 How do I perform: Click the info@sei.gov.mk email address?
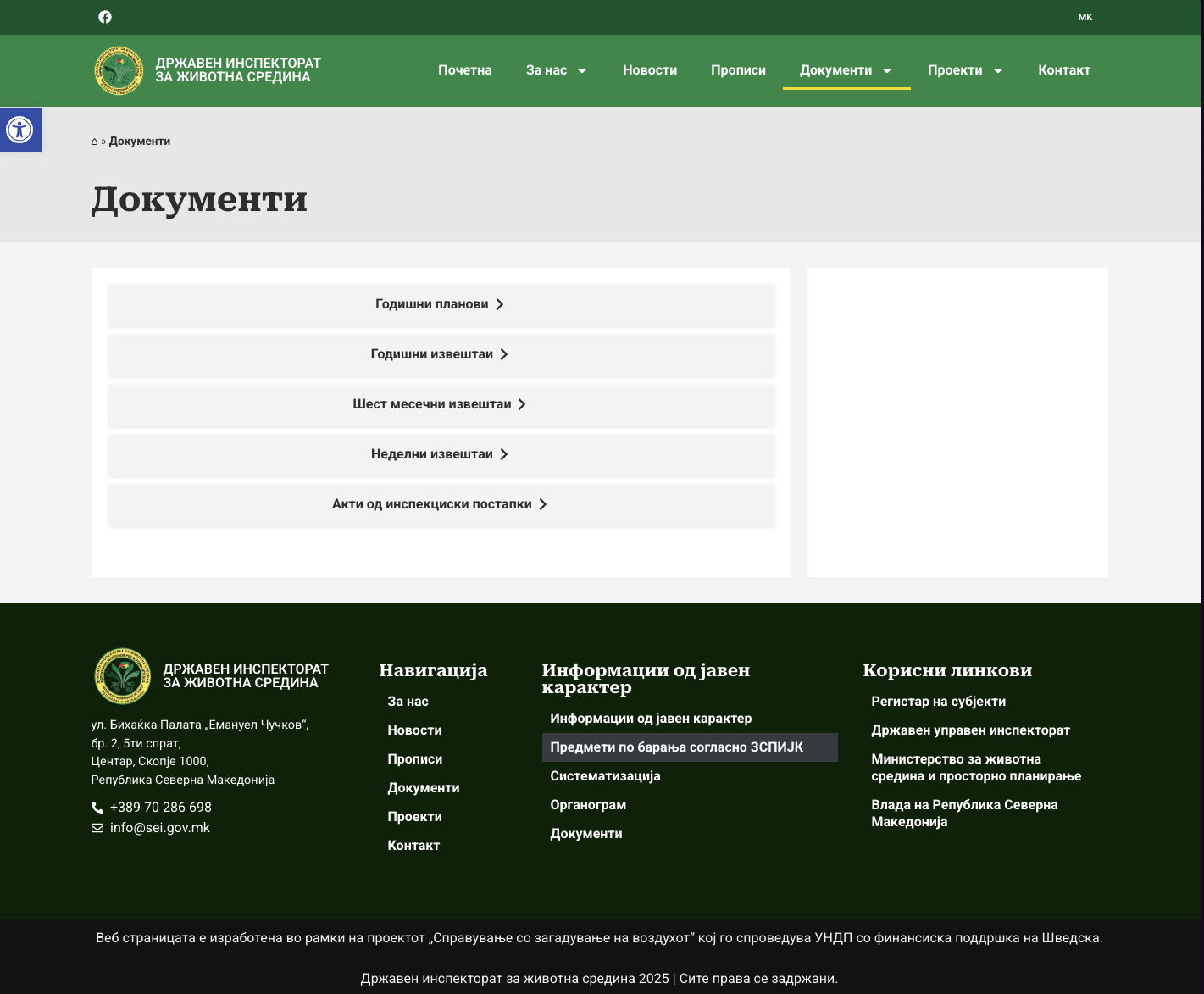tap(160, 828)
